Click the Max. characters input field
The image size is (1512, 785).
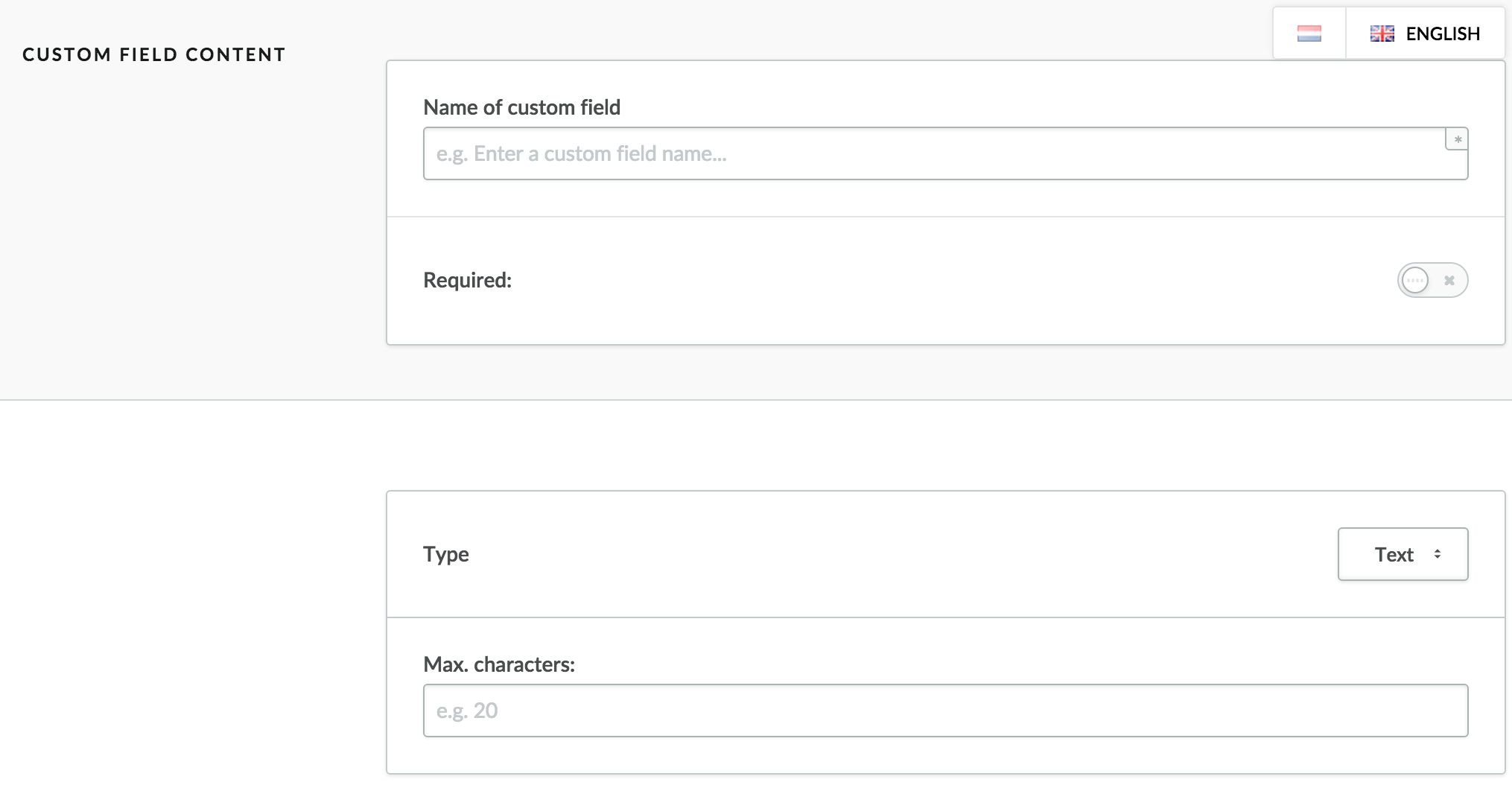945,711
